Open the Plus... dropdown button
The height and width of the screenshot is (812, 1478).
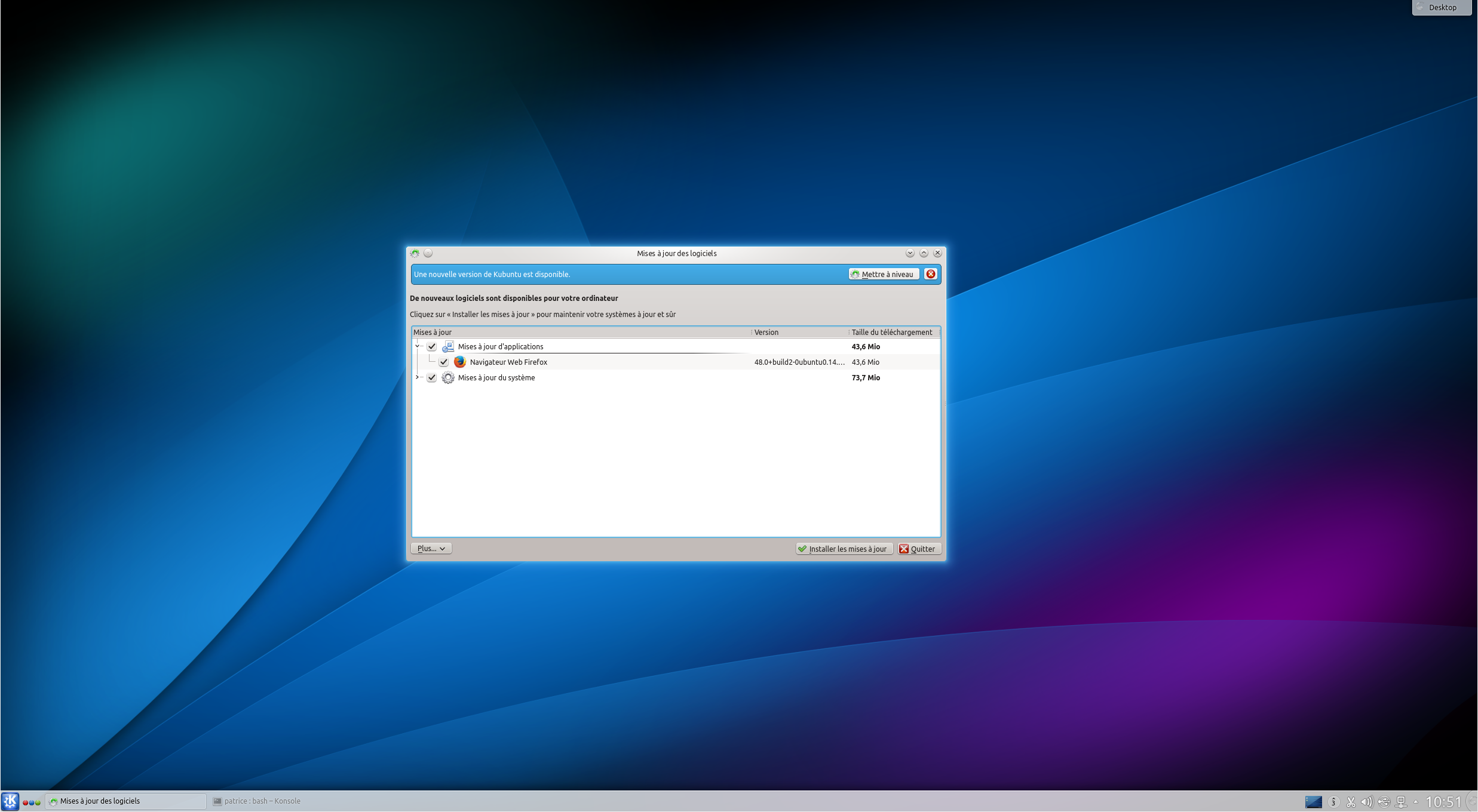(431, 549)
